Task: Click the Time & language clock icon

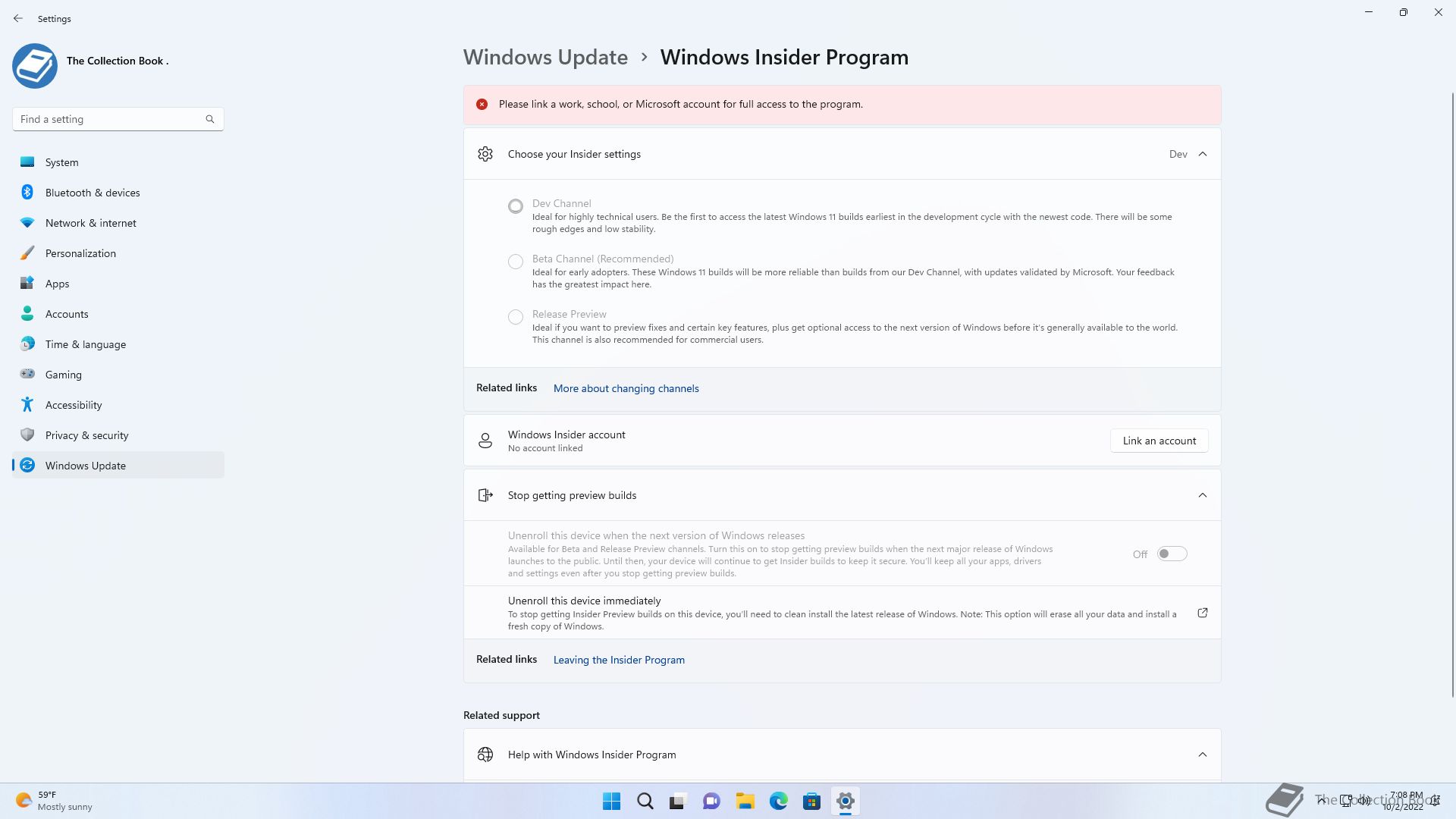Action: (x=27, y=344)
